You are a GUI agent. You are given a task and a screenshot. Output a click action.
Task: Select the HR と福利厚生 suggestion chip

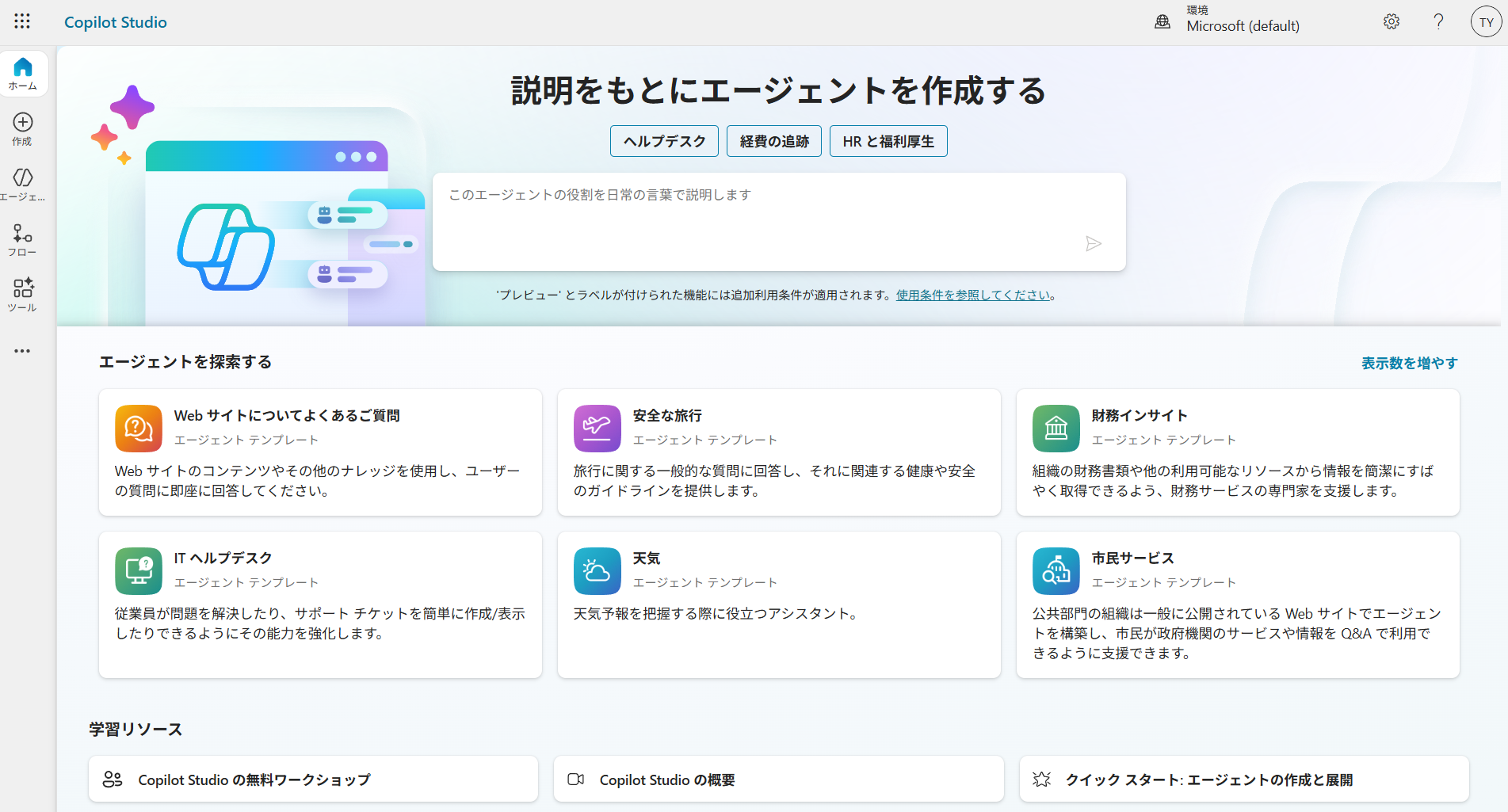point(888,141)
